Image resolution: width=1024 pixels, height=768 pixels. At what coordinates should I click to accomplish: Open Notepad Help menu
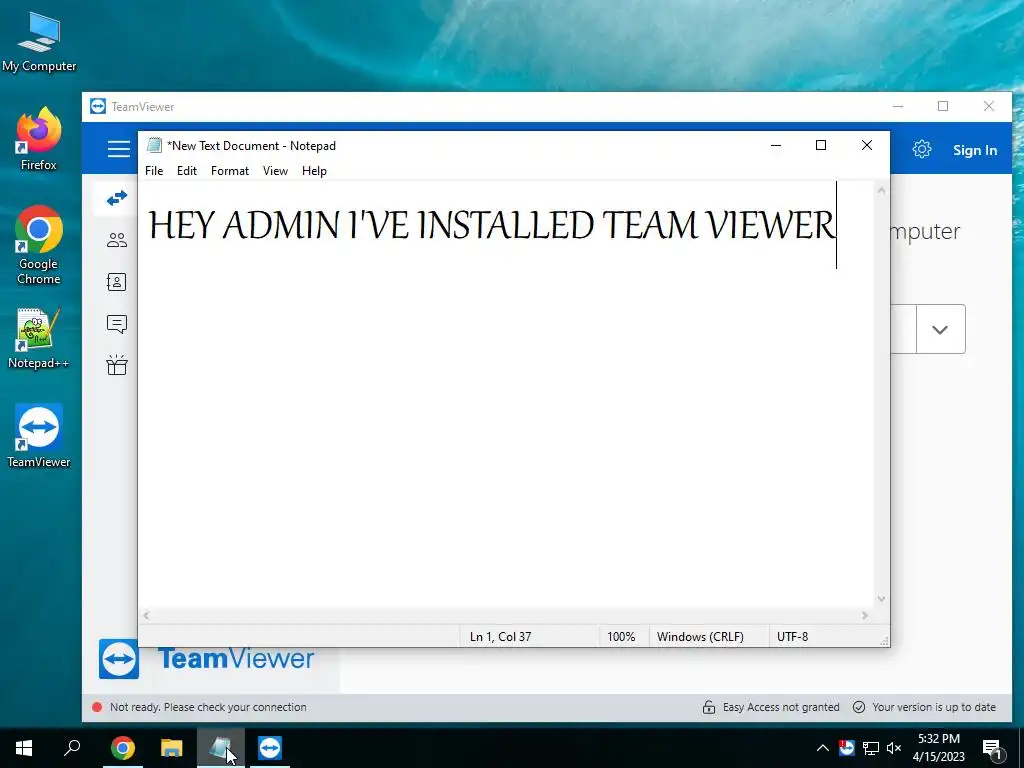click(314, 171)
